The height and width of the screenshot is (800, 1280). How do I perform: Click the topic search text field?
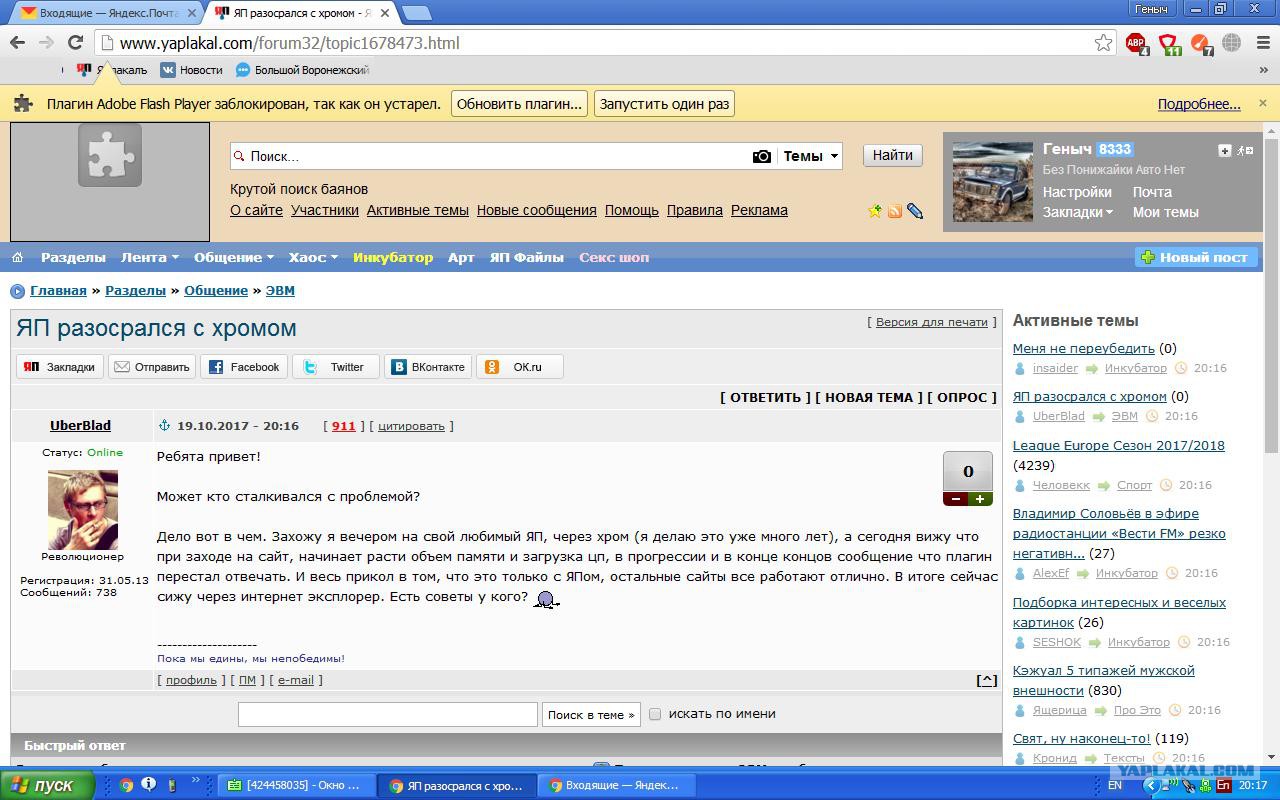[388, 714]
